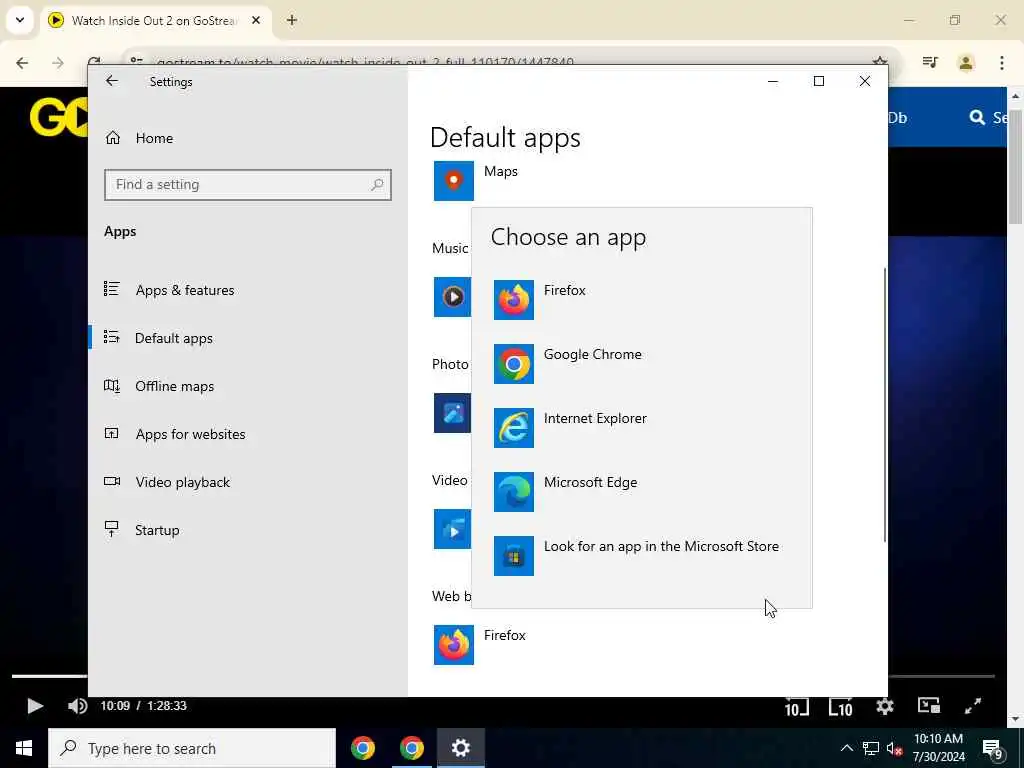
Task: Click the taskbar search box
Action: [x=192, y=748]
